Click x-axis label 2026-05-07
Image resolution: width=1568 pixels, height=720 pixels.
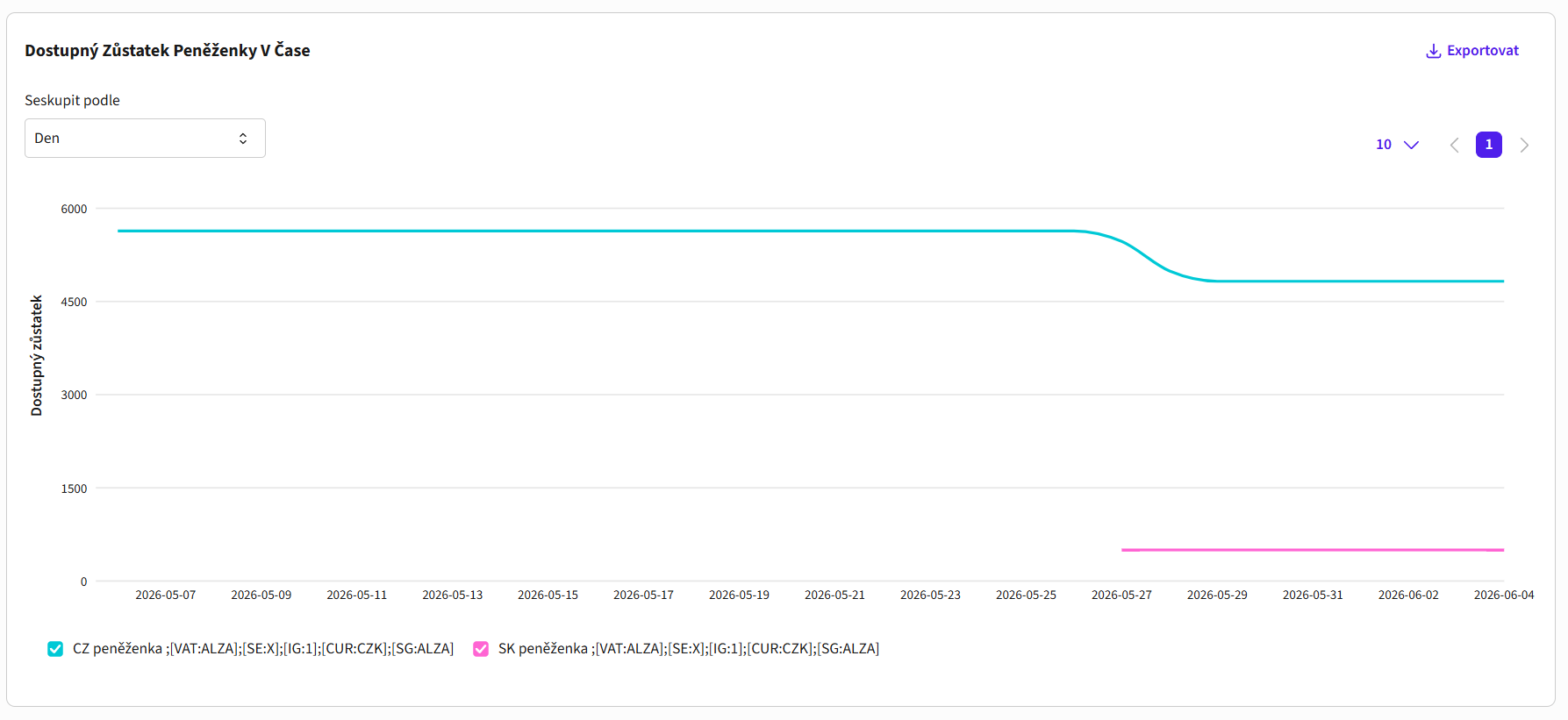[x=166, y=595]
